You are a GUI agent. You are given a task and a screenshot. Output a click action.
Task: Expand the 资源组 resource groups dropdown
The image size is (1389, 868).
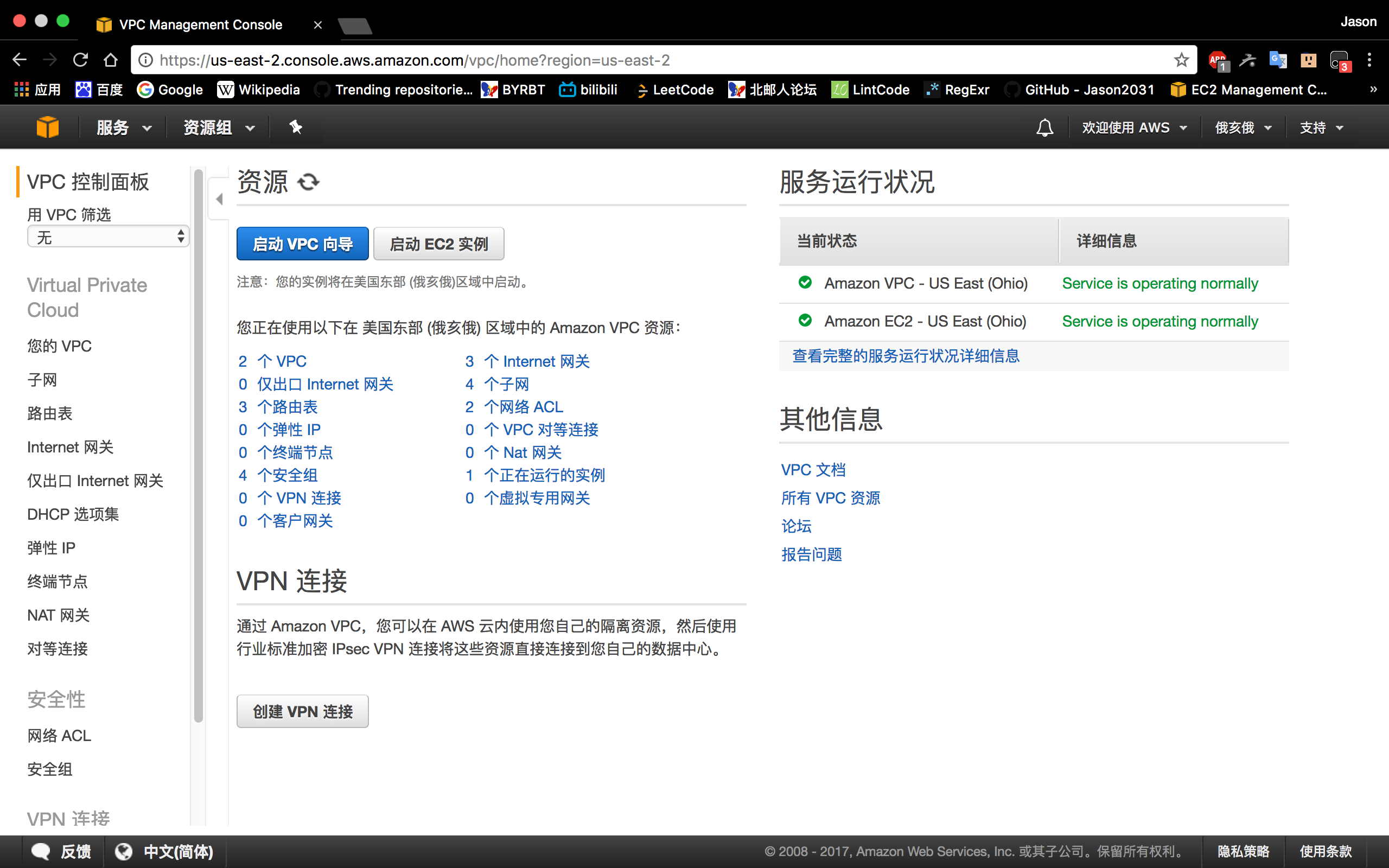(x=219, y=127)
